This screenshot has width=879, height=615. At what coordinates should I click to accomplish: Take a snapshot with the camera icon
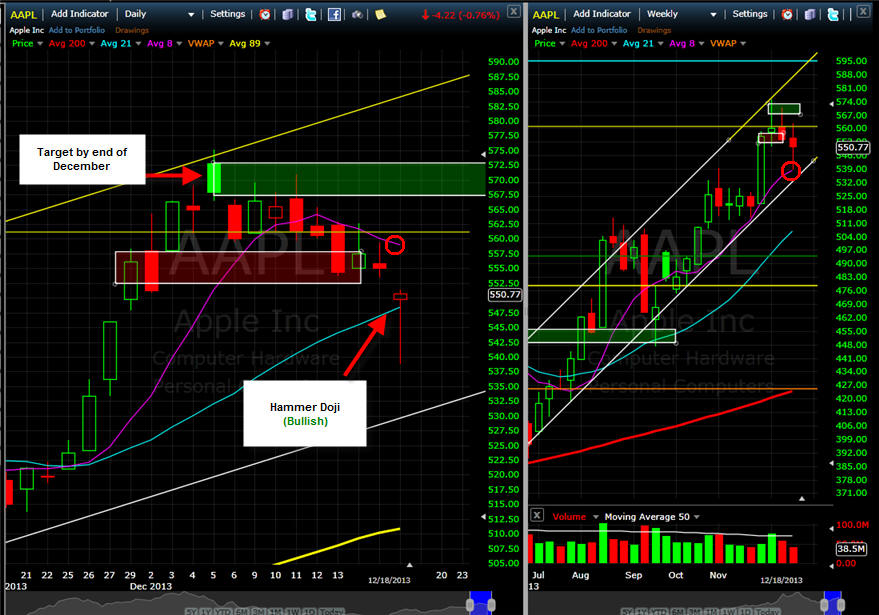357,15
